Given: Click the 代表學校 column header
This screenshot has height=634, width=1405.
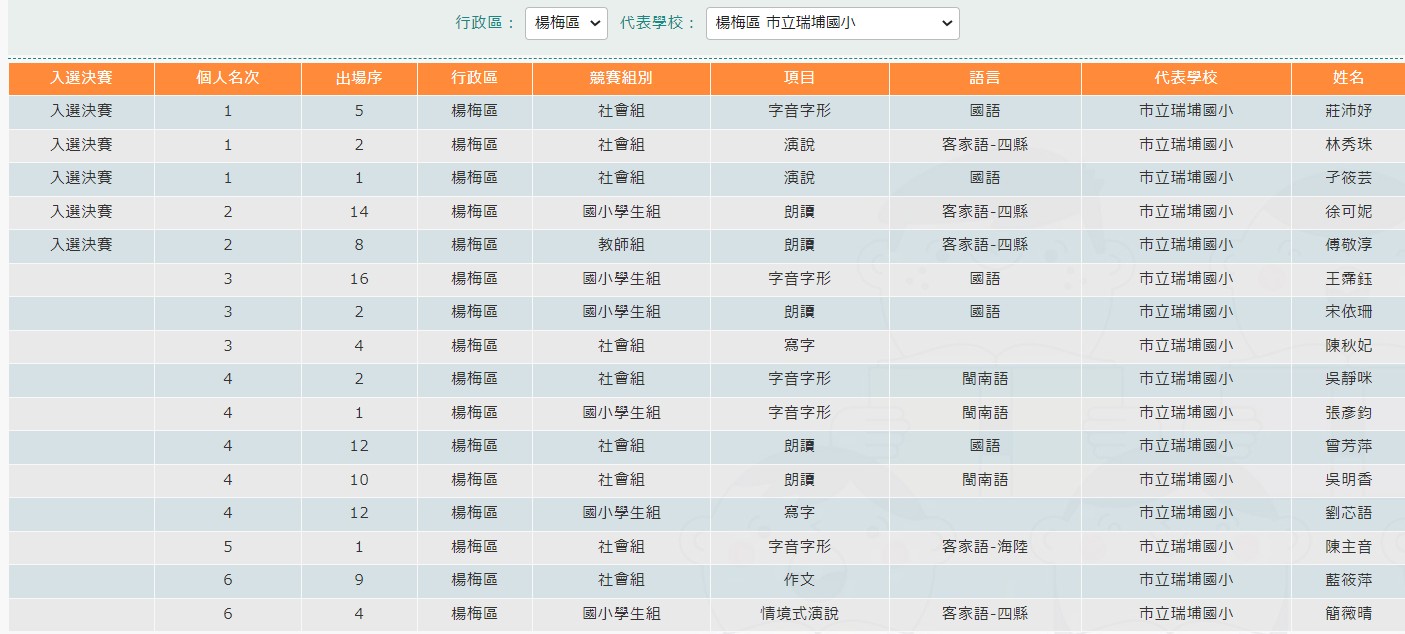Looking at the screenshot, I should point(1186,78).
